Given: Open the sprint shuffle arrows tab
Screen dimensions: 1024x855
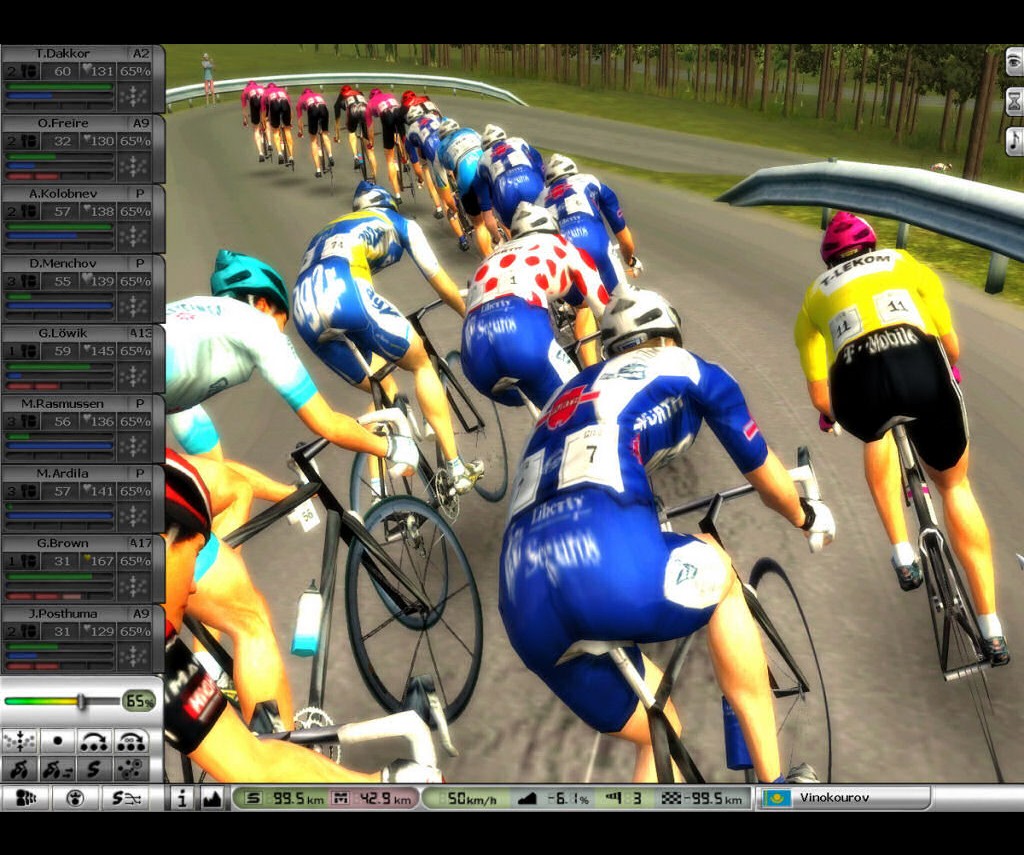Looking at the screenshot, I should pyautogui.click(x=128, y=798).
